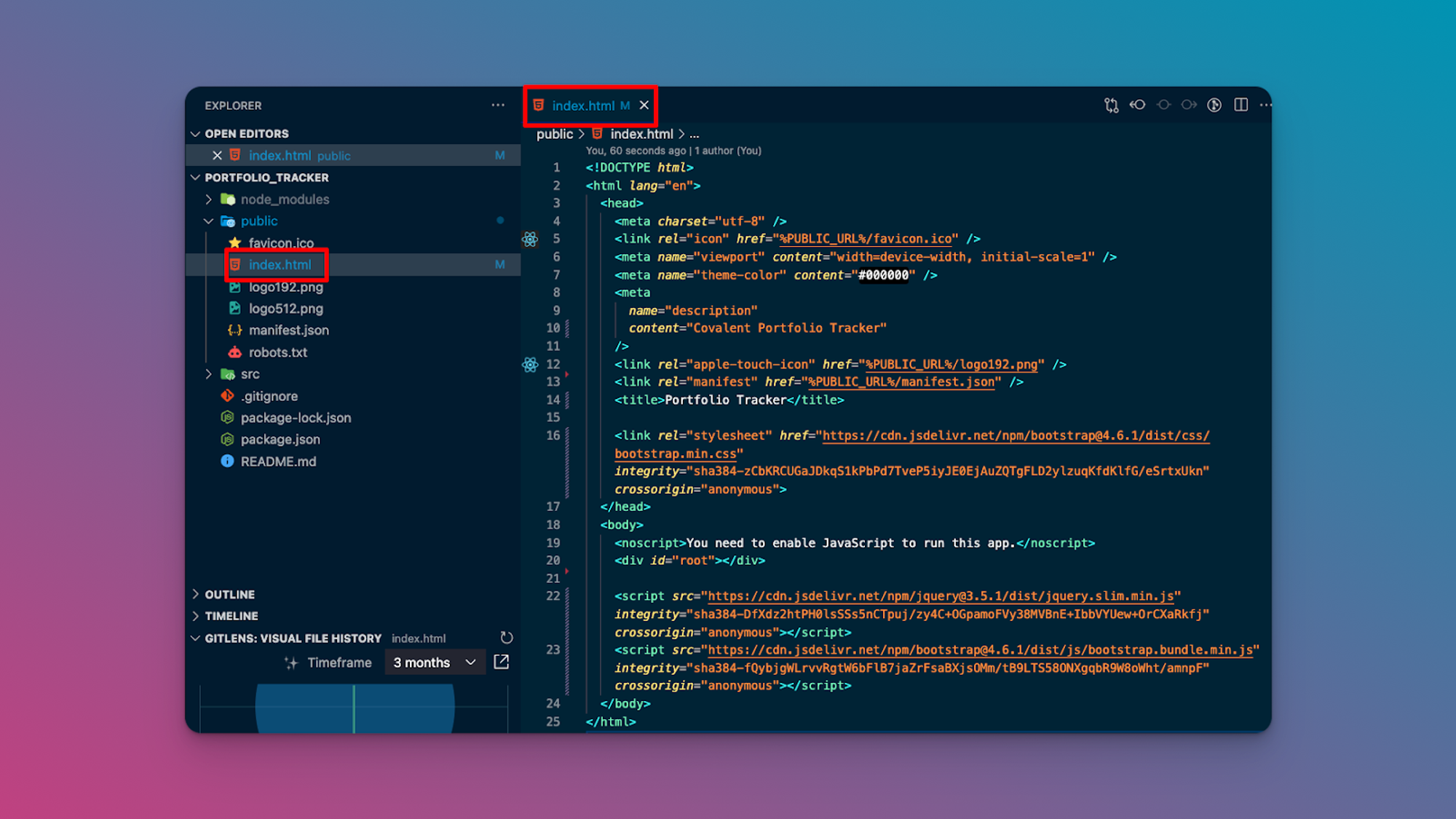Click the HTML5 icon on the index.html tab
Screen dimensions: 1456x819
(539, 106)
